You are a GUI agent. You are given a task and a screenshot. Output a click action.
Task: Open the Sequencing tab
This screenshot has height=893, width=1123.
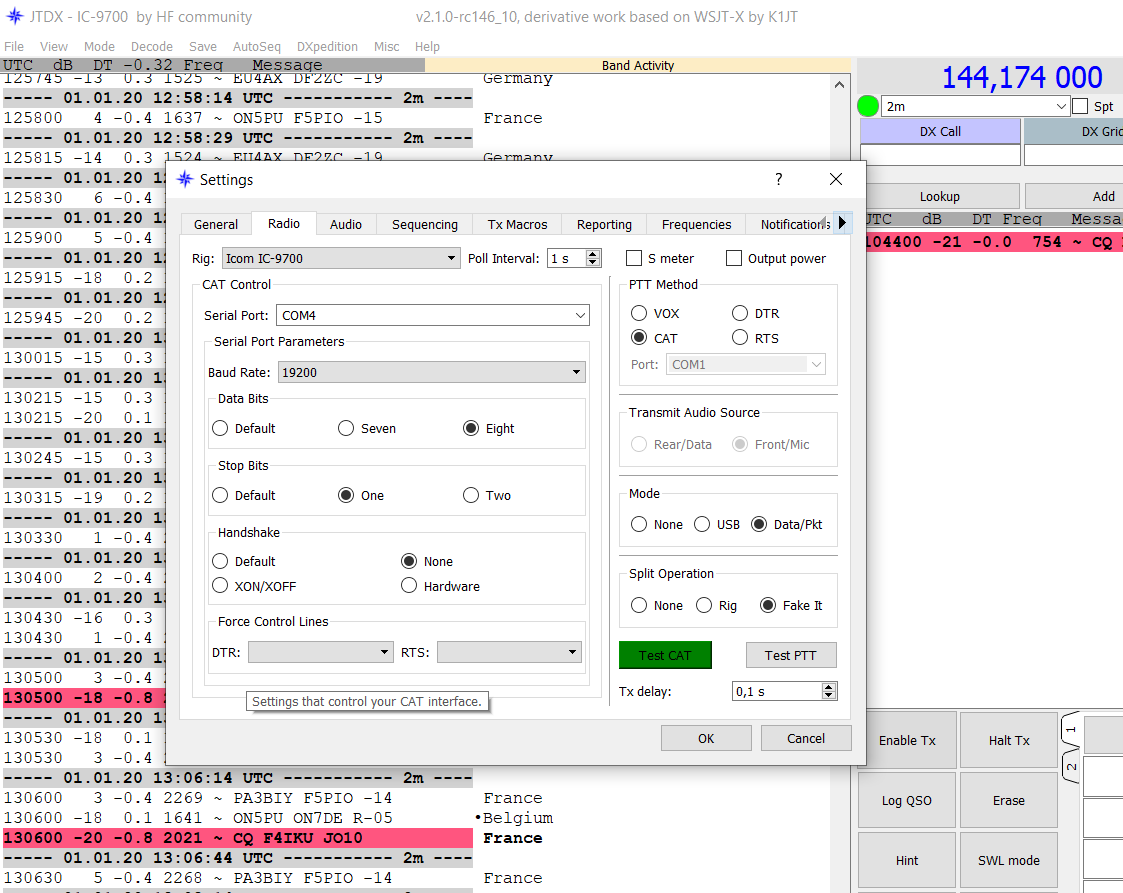[x=425, y=225]
